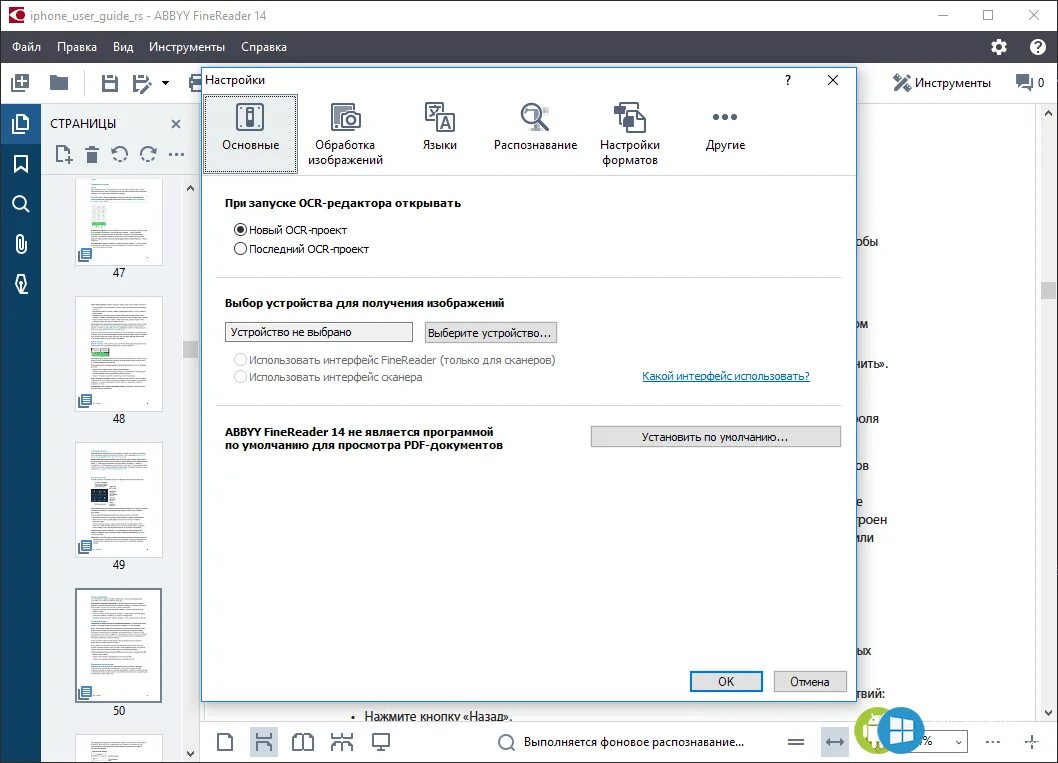Open the Основные settings tab
The width and height of the screenshot is (1058, 763).
coord(250,134)
